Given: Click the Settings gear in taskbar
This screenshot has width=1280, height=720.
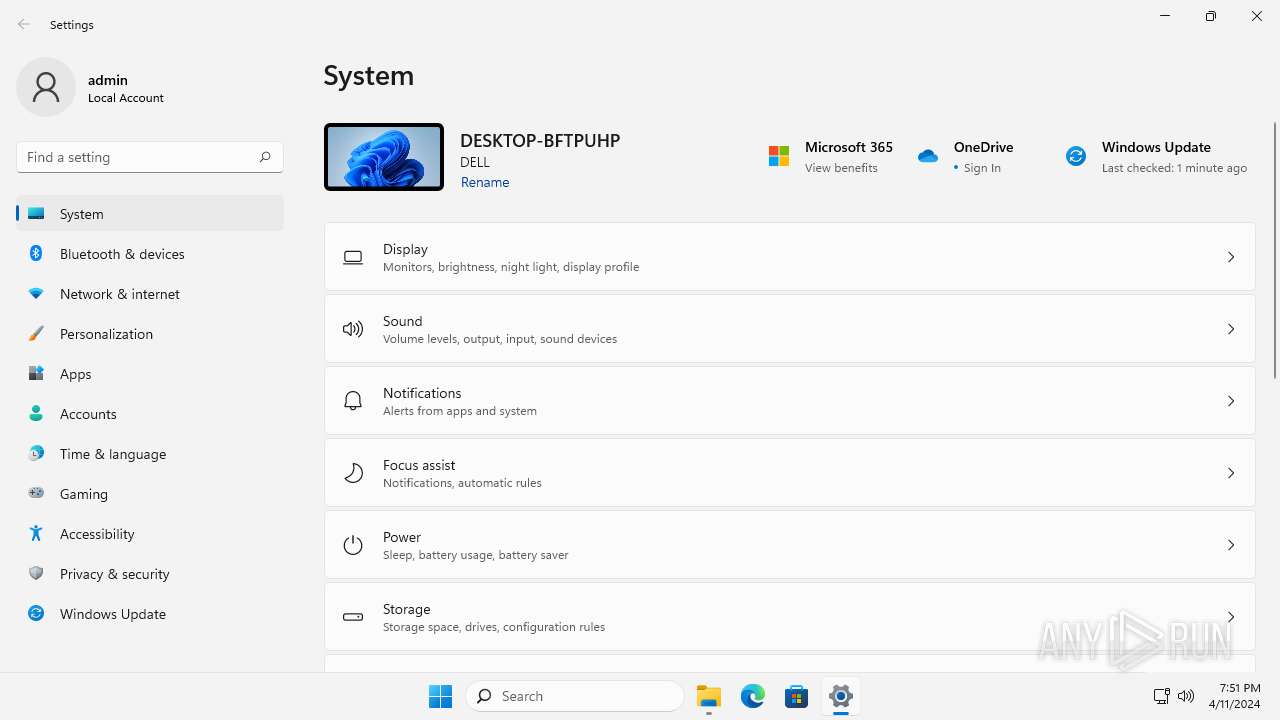Looking at the screenshot, I should pos(841,696).
